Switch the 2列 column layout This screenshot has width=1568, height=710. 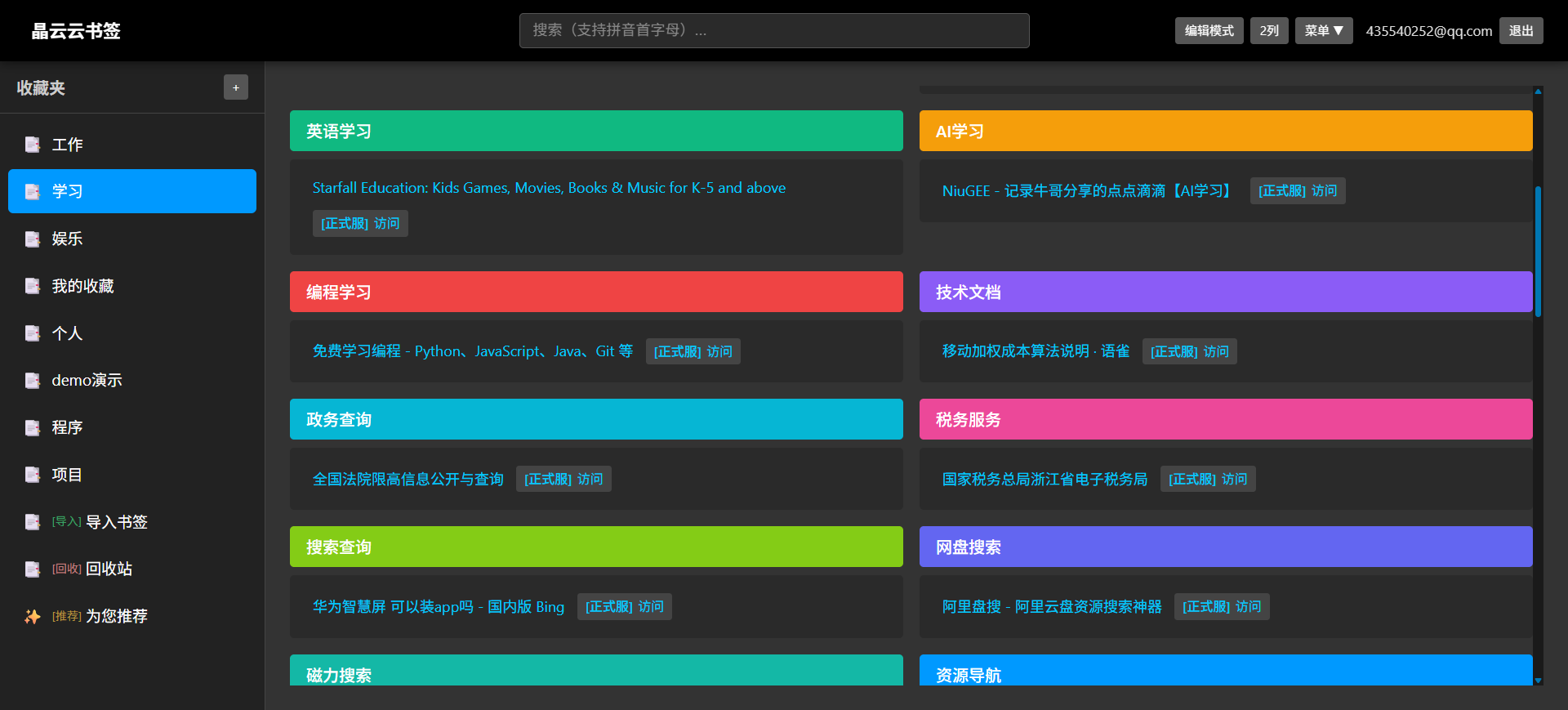(x=1269, y=31)
